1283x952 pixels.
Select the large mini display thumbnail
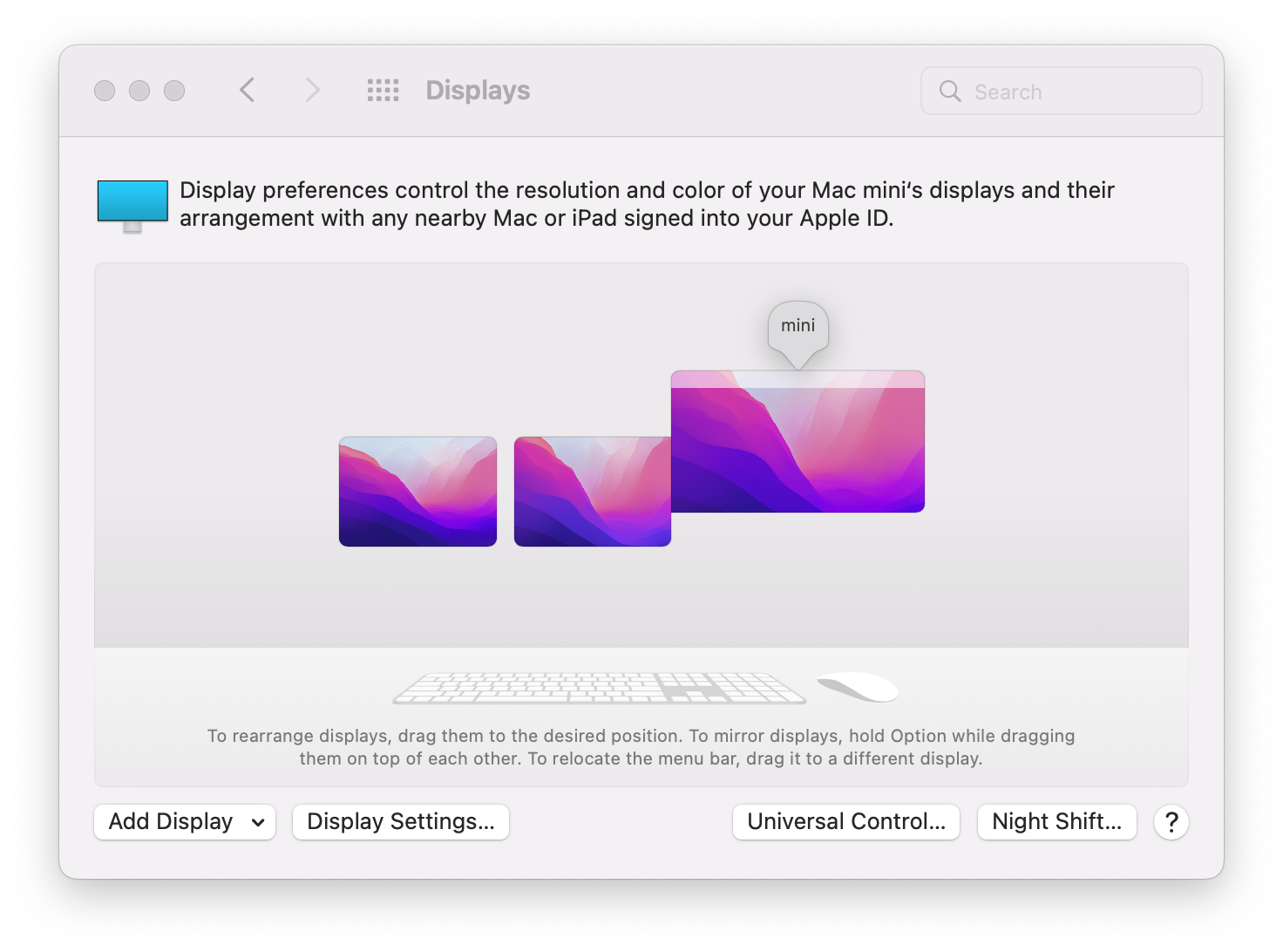(x=798, y=442)
